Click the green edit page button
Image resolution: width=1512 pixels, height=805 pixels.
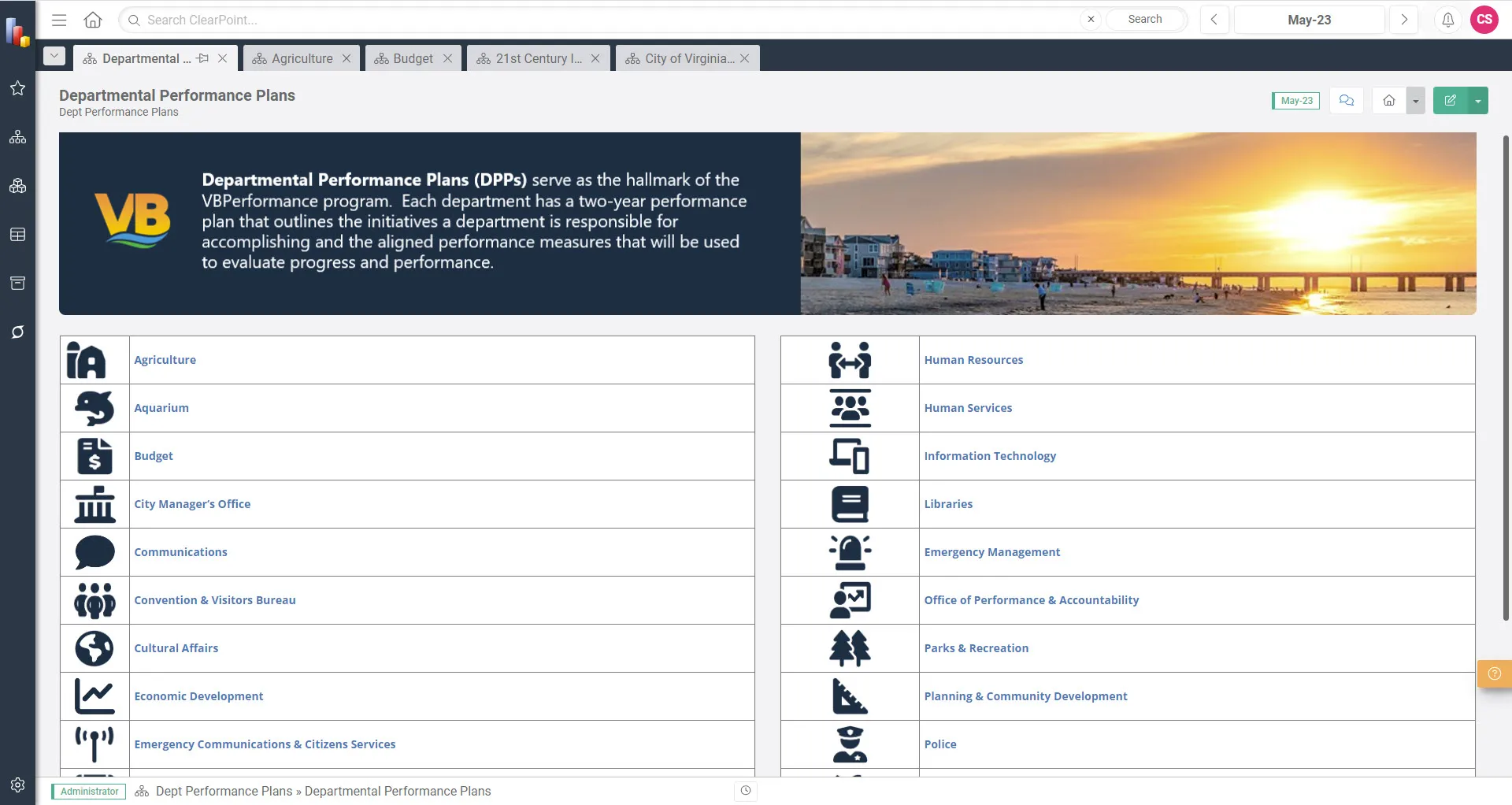[1450, 101]
